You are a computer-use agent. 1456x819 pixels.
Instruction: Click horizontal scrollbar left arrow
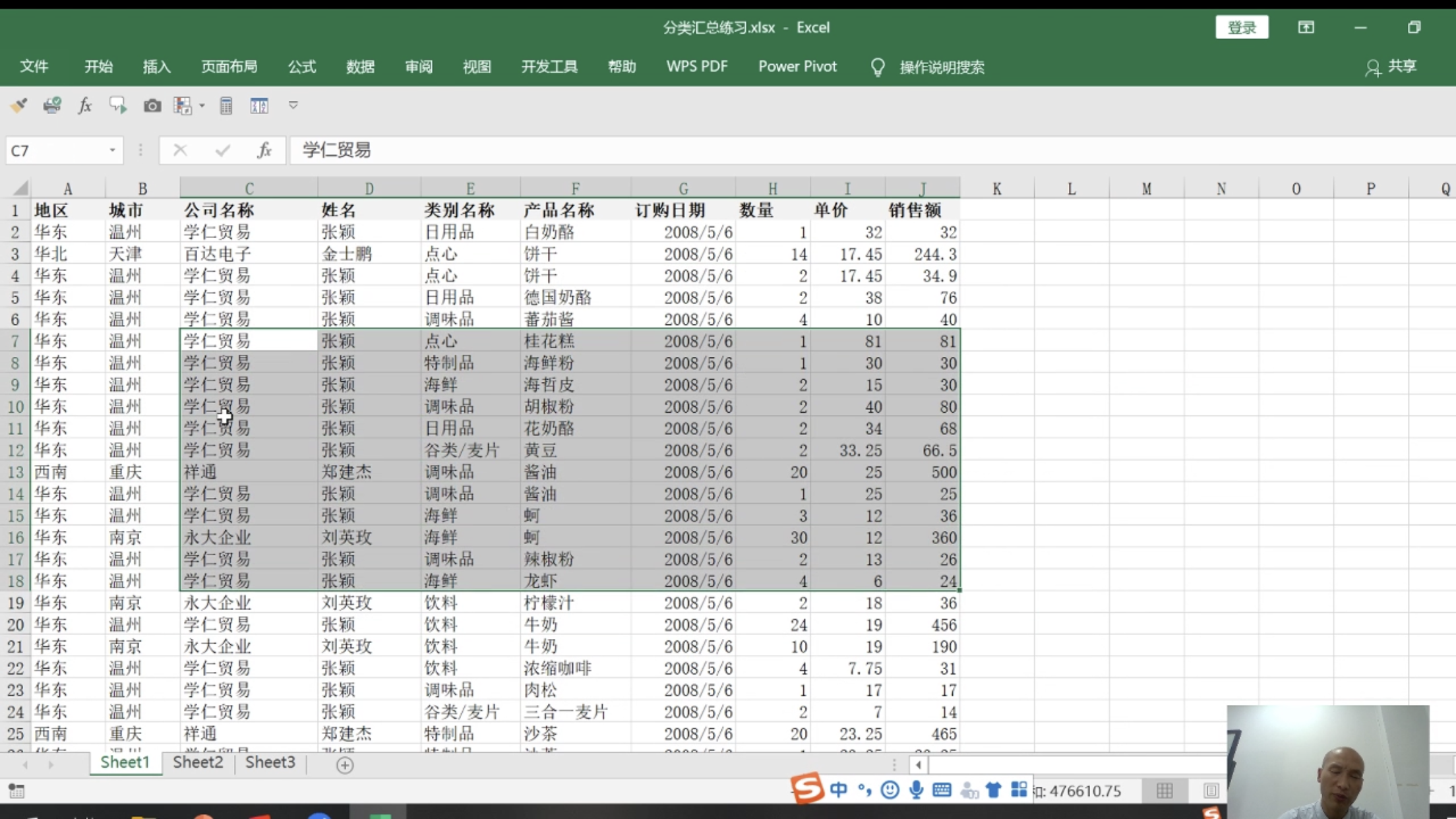[x=918, y=765]
